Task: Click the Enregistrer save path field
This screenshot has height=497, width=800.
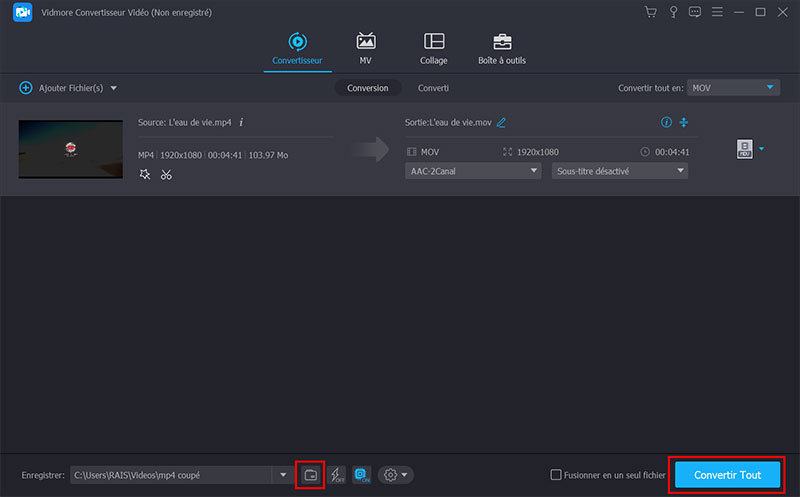Action: tap(170, 475)
